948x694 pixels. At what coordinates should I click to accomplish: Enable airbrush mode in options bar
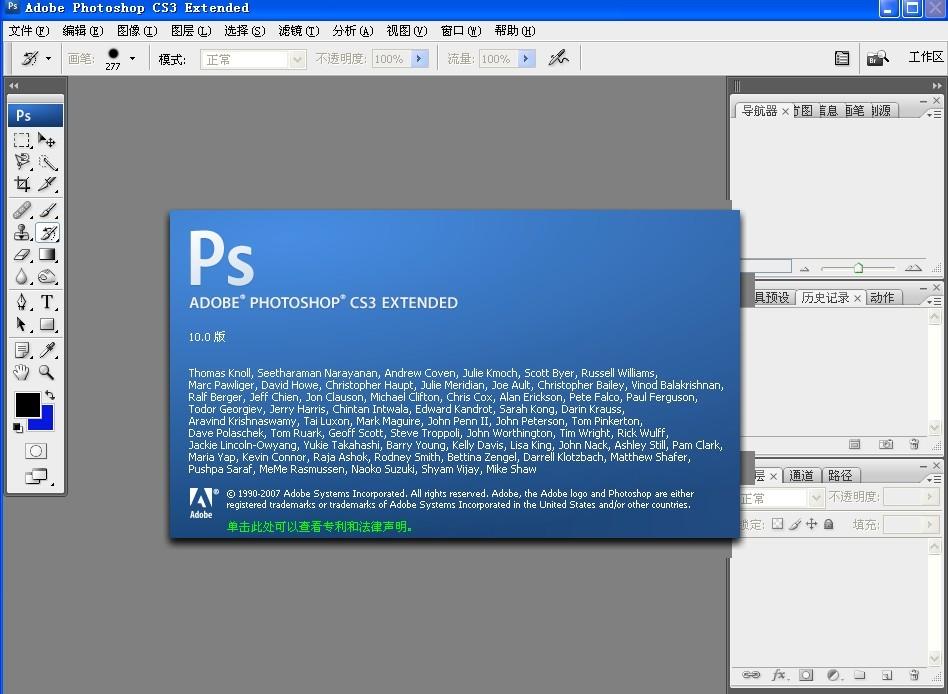[x=558, y=59]
